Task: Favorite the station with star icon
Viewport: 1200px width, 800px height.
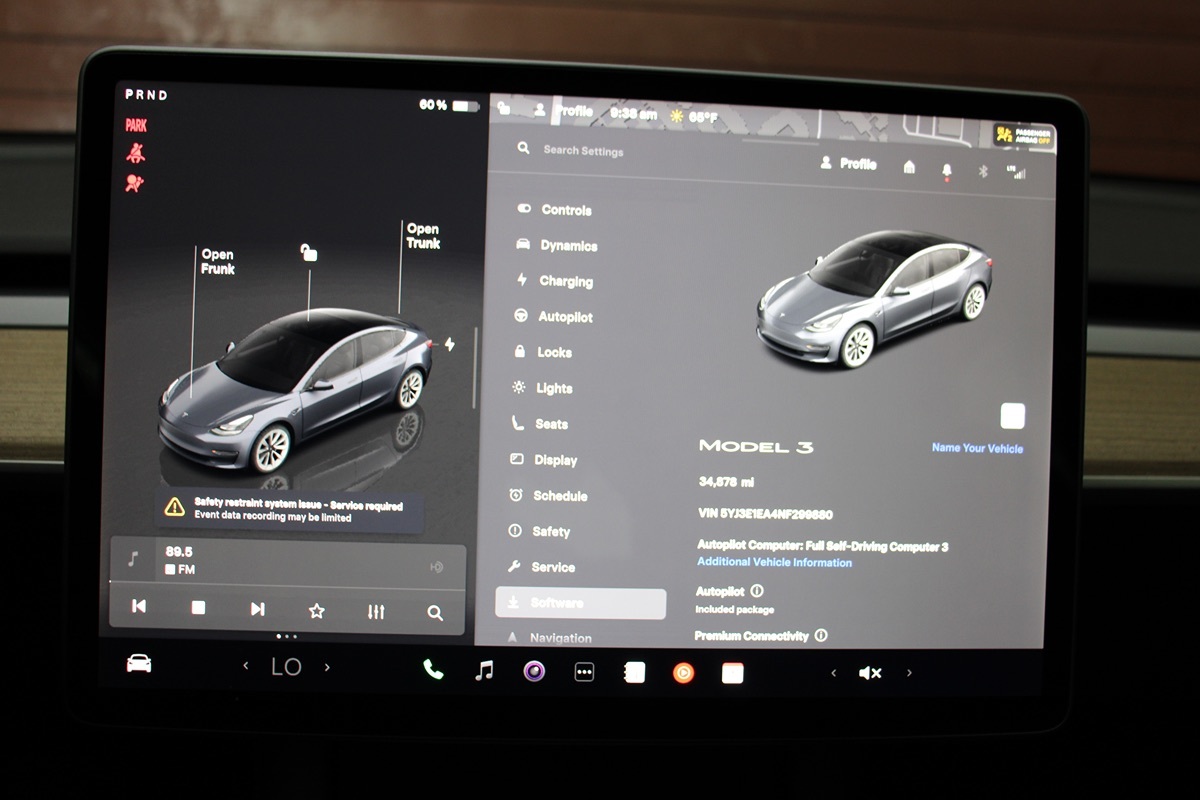Action: 316,610
